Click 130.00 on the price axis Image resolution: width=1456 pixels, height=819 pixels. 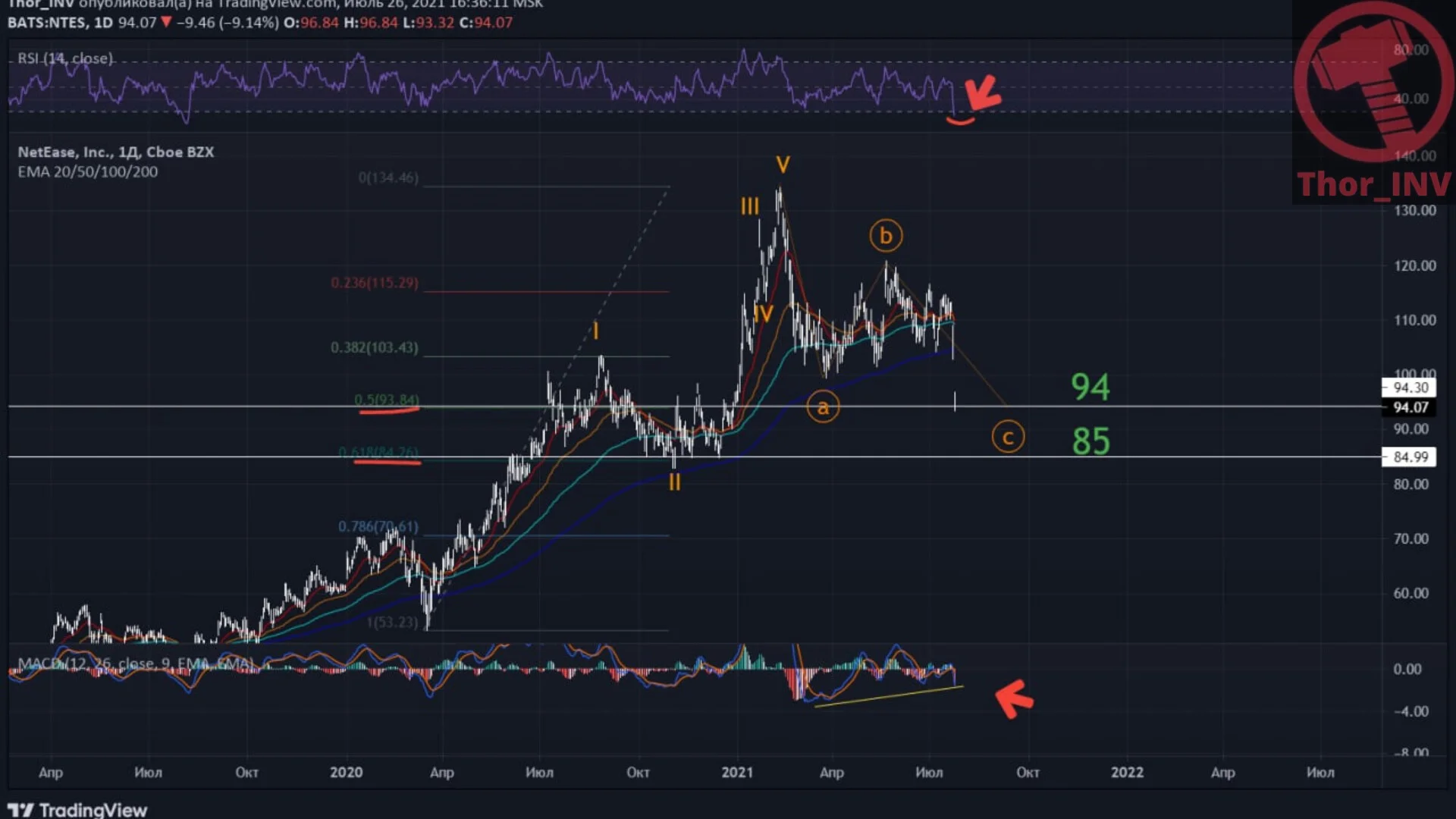[x=1414, y=210]
